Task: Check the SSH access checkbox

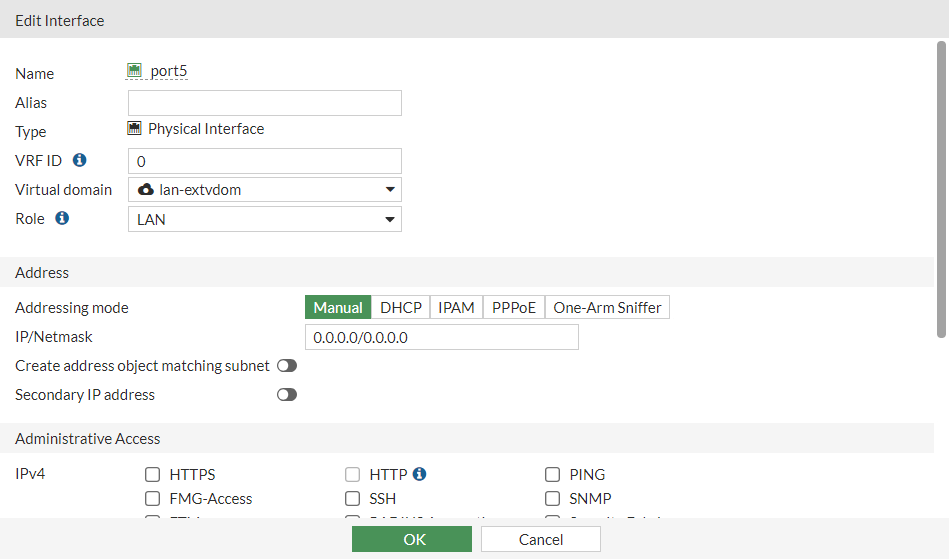Action: (x=352, y=498)
